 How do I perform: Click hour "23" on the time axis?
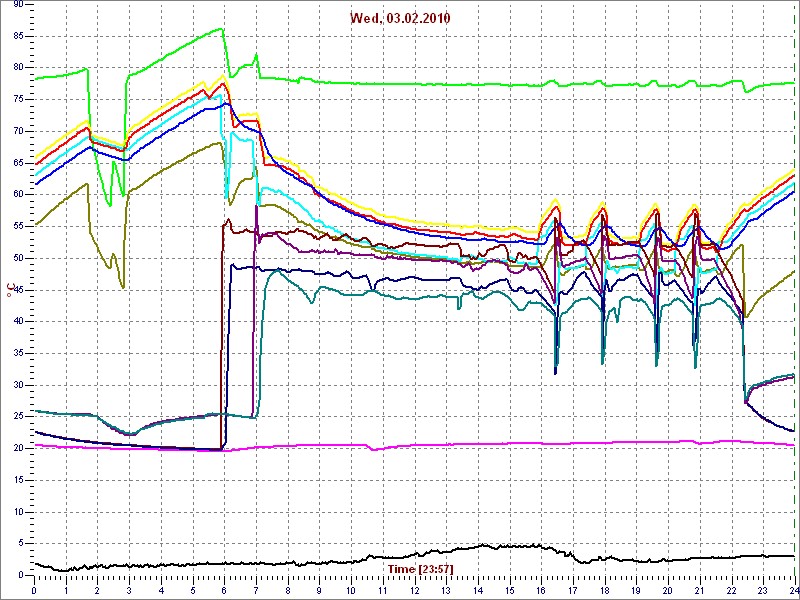(763, 590)
